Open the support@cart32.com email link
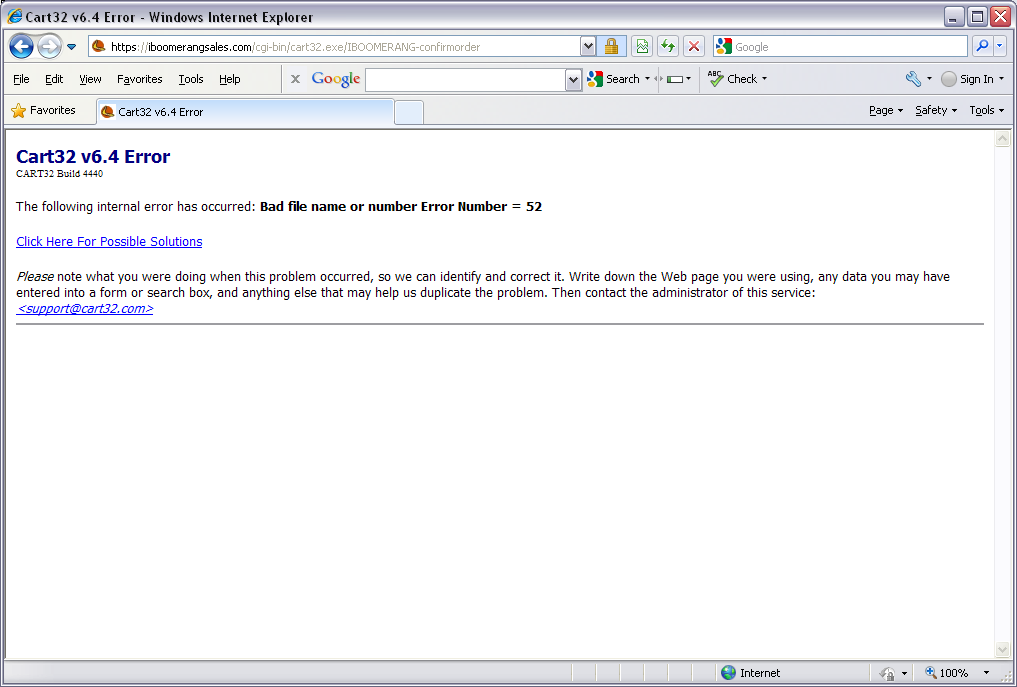This screenshot has height=687, width=1017. pos(85,308)
